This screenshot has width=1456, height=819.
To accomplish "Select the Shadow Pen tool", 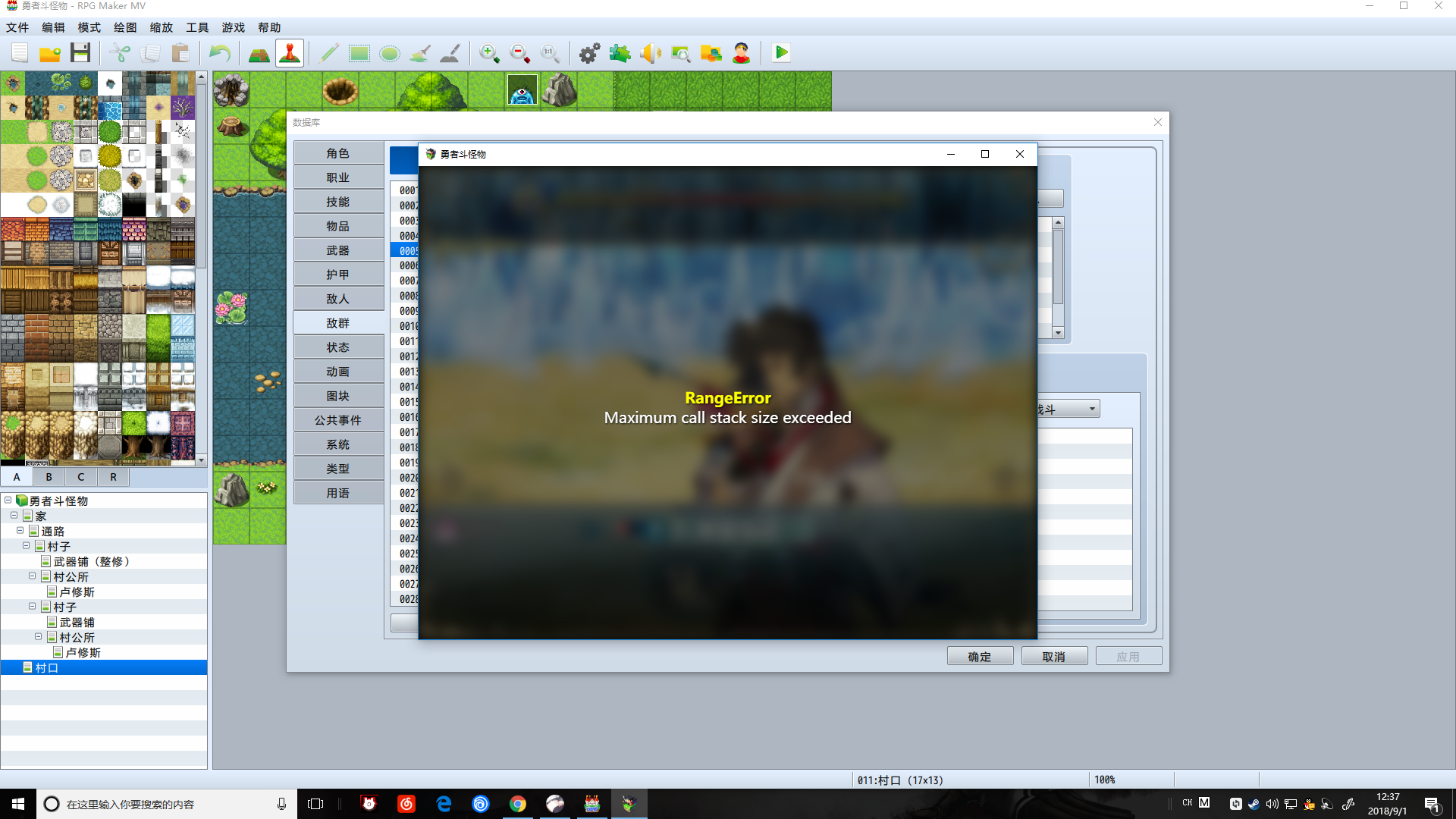I will point(450,53).
